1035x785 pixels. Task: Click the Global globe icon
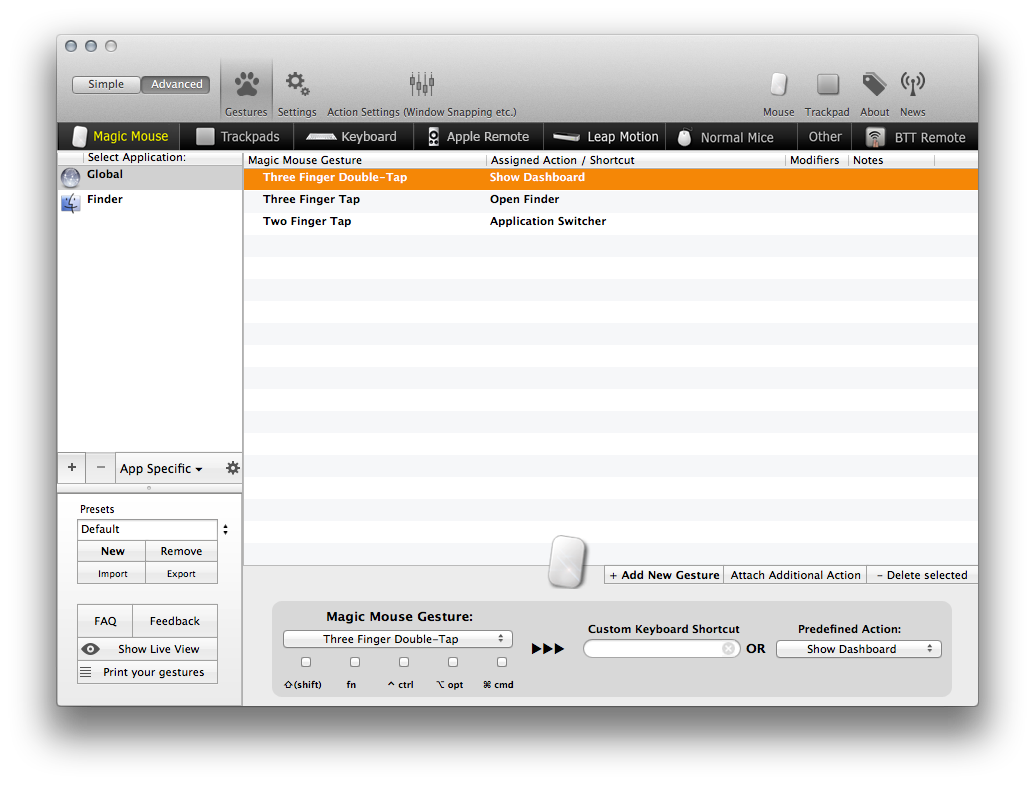[71, 178]
